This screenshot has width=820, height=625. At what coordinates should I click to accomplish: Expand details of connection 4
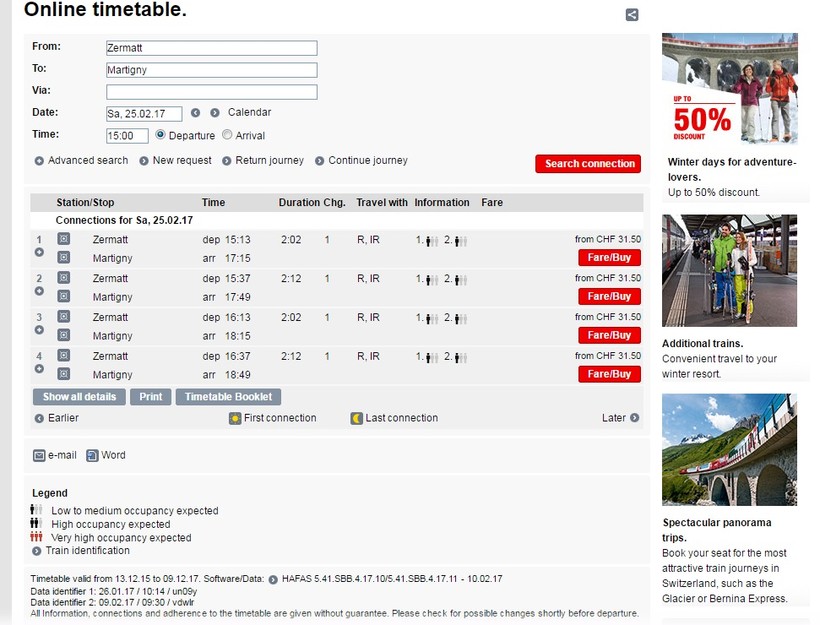(x=39, y=369)
